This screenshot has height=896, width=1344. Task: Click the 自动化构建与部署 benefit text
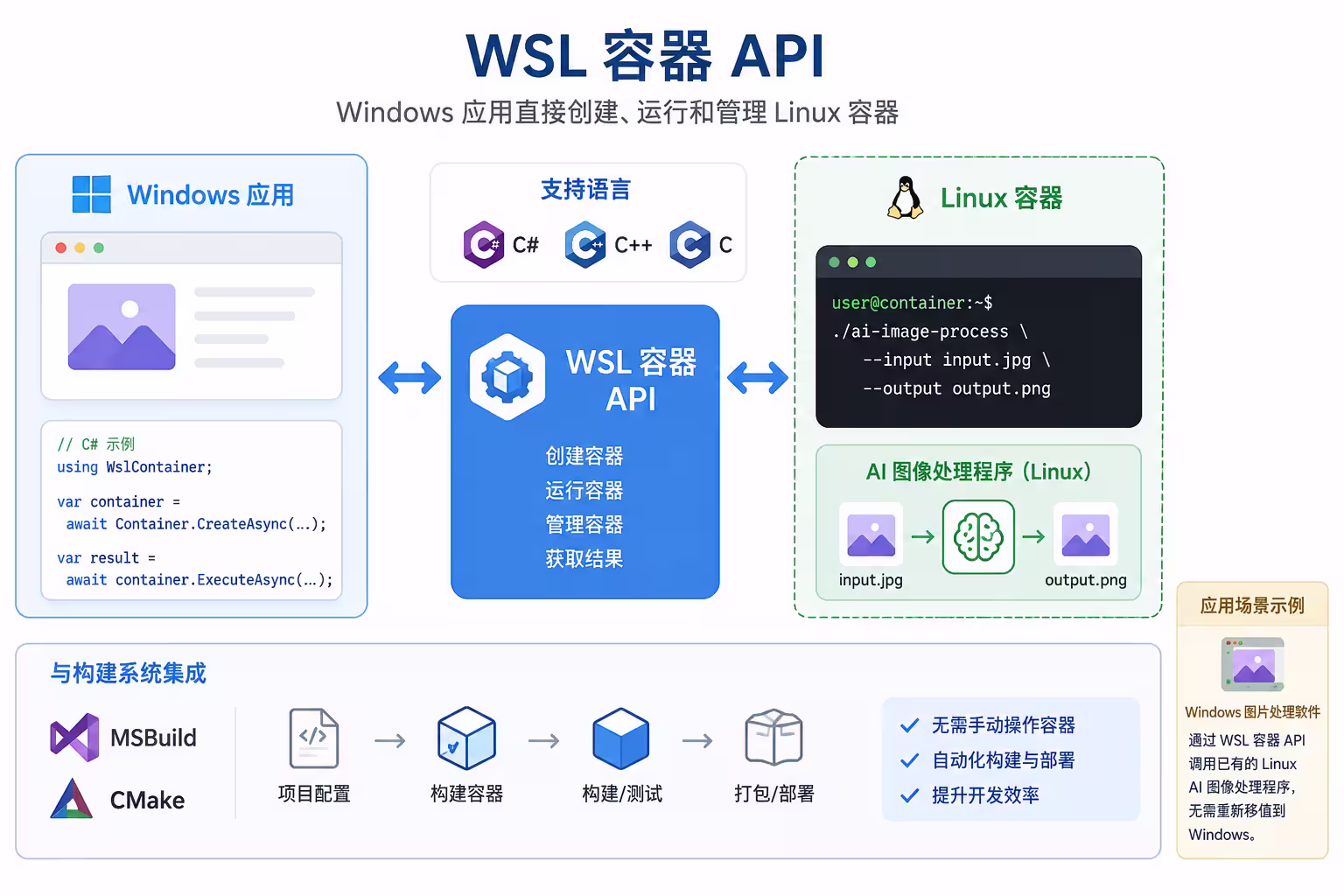(1003, 760)
